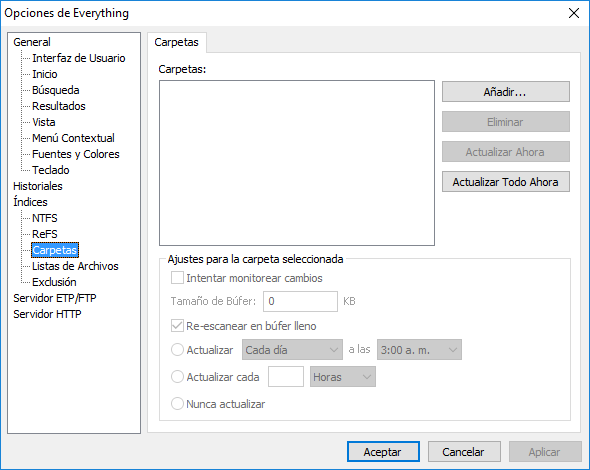590x470 pixels.
Task: Open the Cada día dropdown
Action: pyautogui.click(x=292, y=350)
